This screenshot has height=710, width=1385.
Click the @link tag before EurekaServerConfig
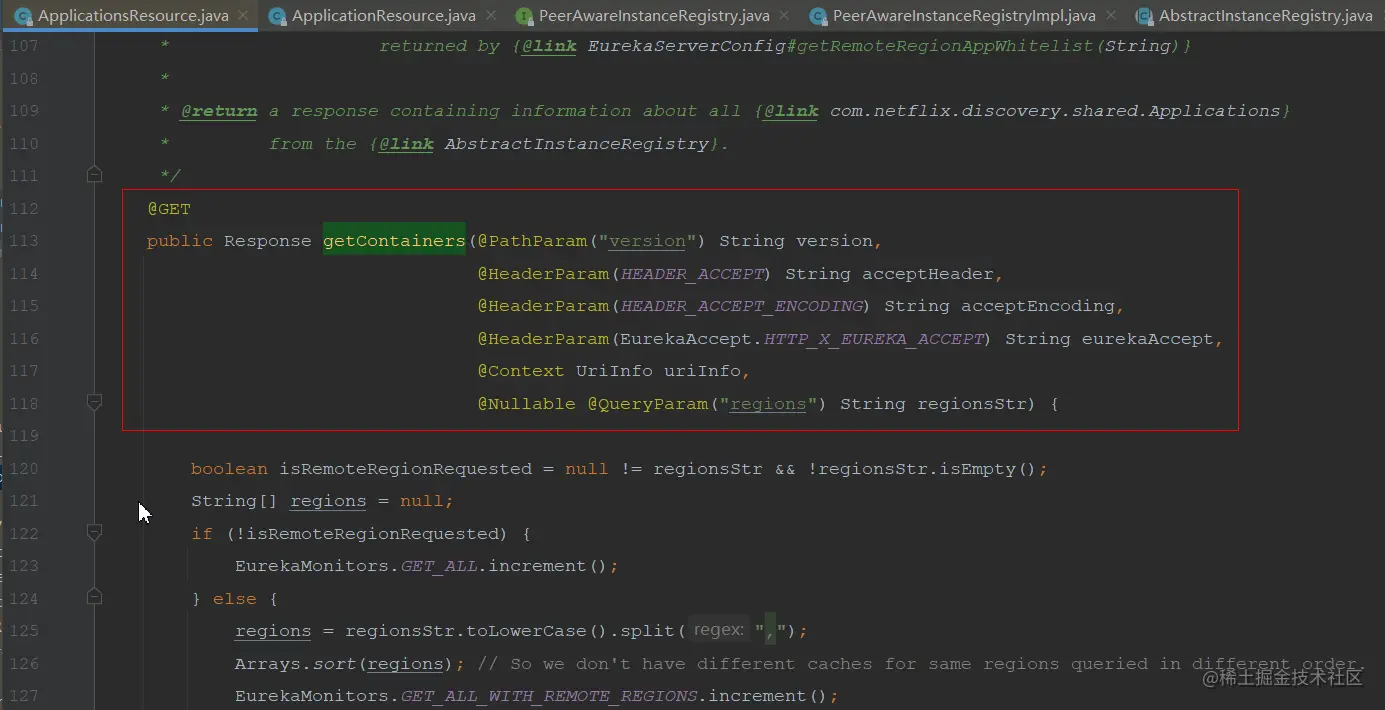548,46
